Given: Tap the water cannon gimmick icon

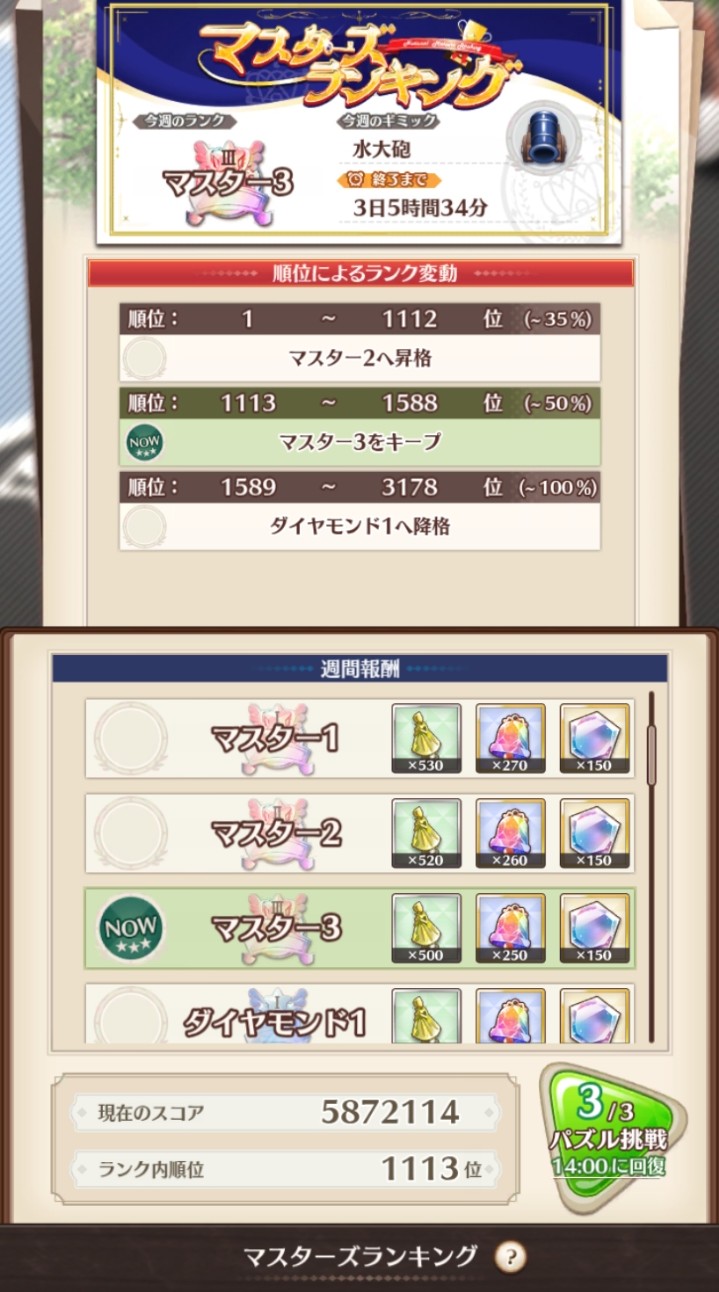Looking at the screenshot, I should click(x=545, y=139).
